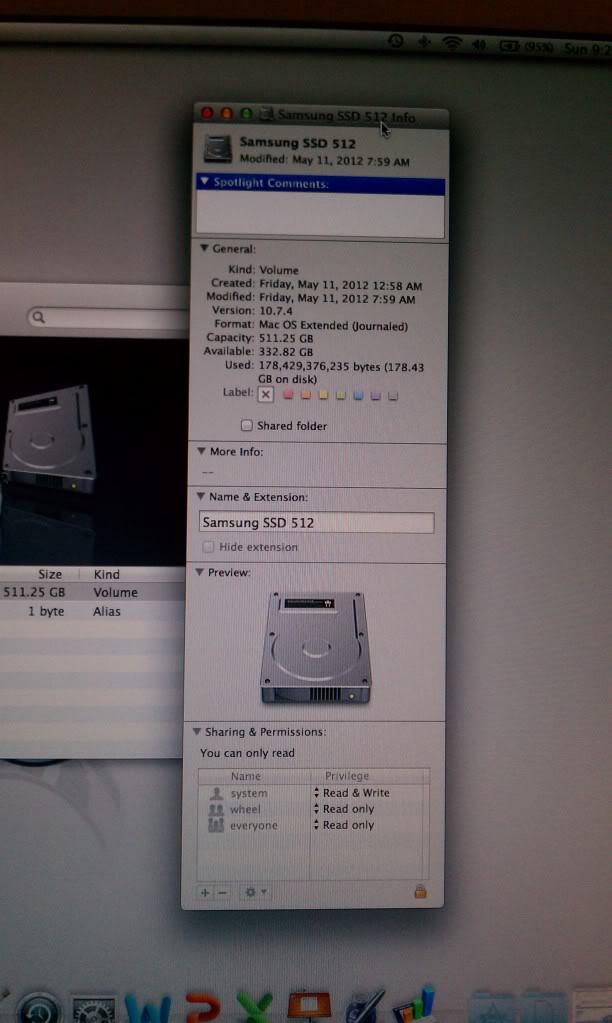The height and width of the screenshot is (1023, 612).
Task: Apply the purple label color
Action: tap(375, 395)
